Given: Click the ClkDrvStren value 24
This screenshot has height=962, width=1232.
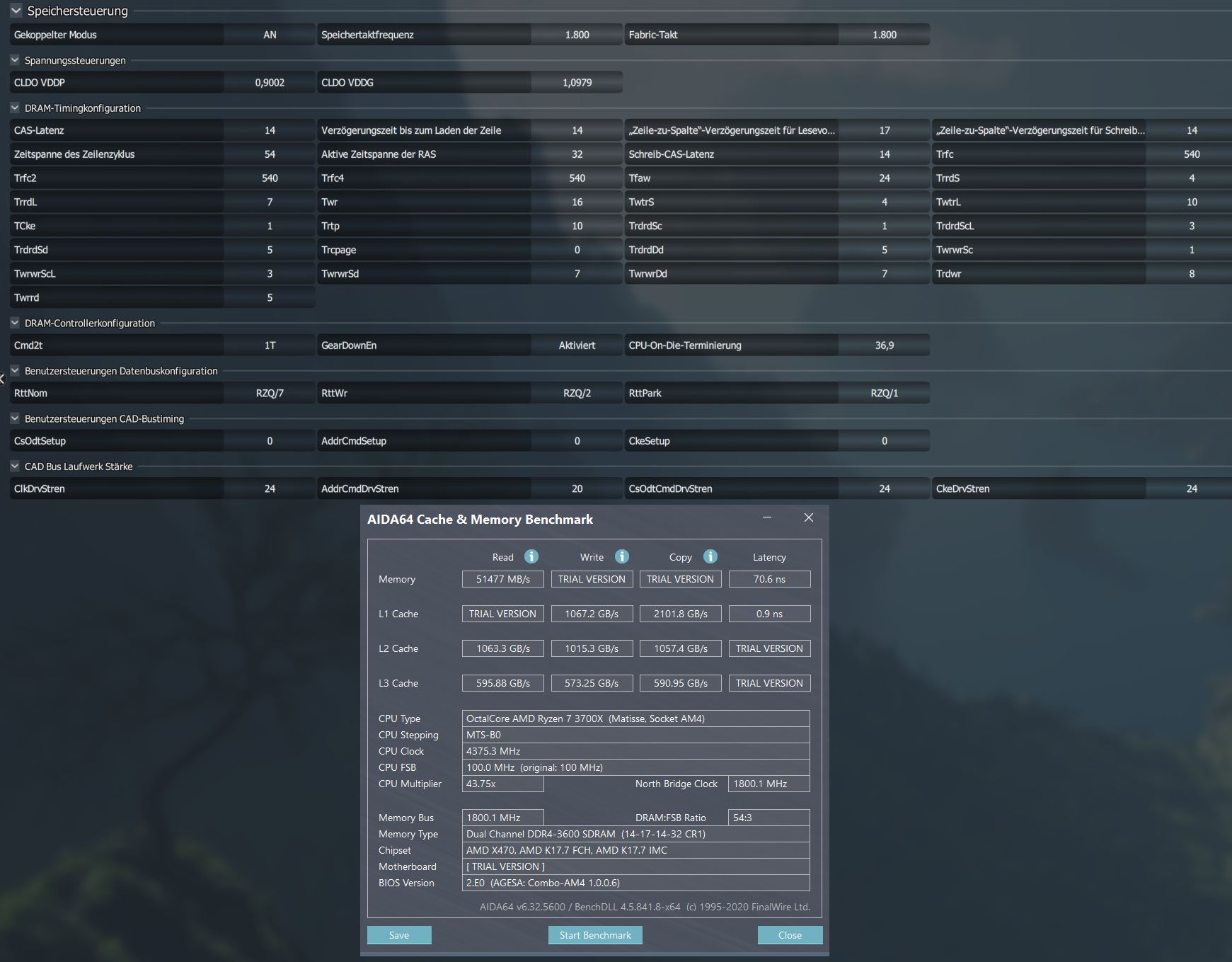Looking at the screenshot, I should point(270,489).
